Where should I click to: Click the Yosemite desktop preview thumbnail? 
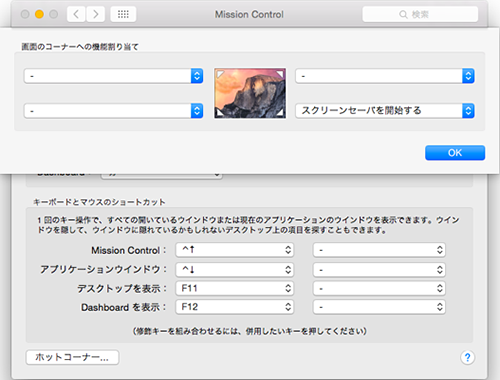pos(250,93)
